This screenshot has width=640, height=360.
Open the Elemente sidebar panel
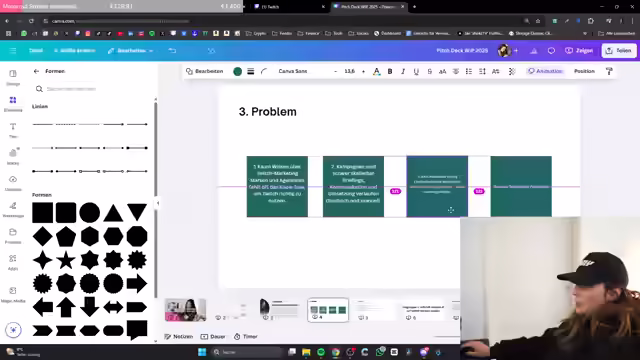[13, 104]
